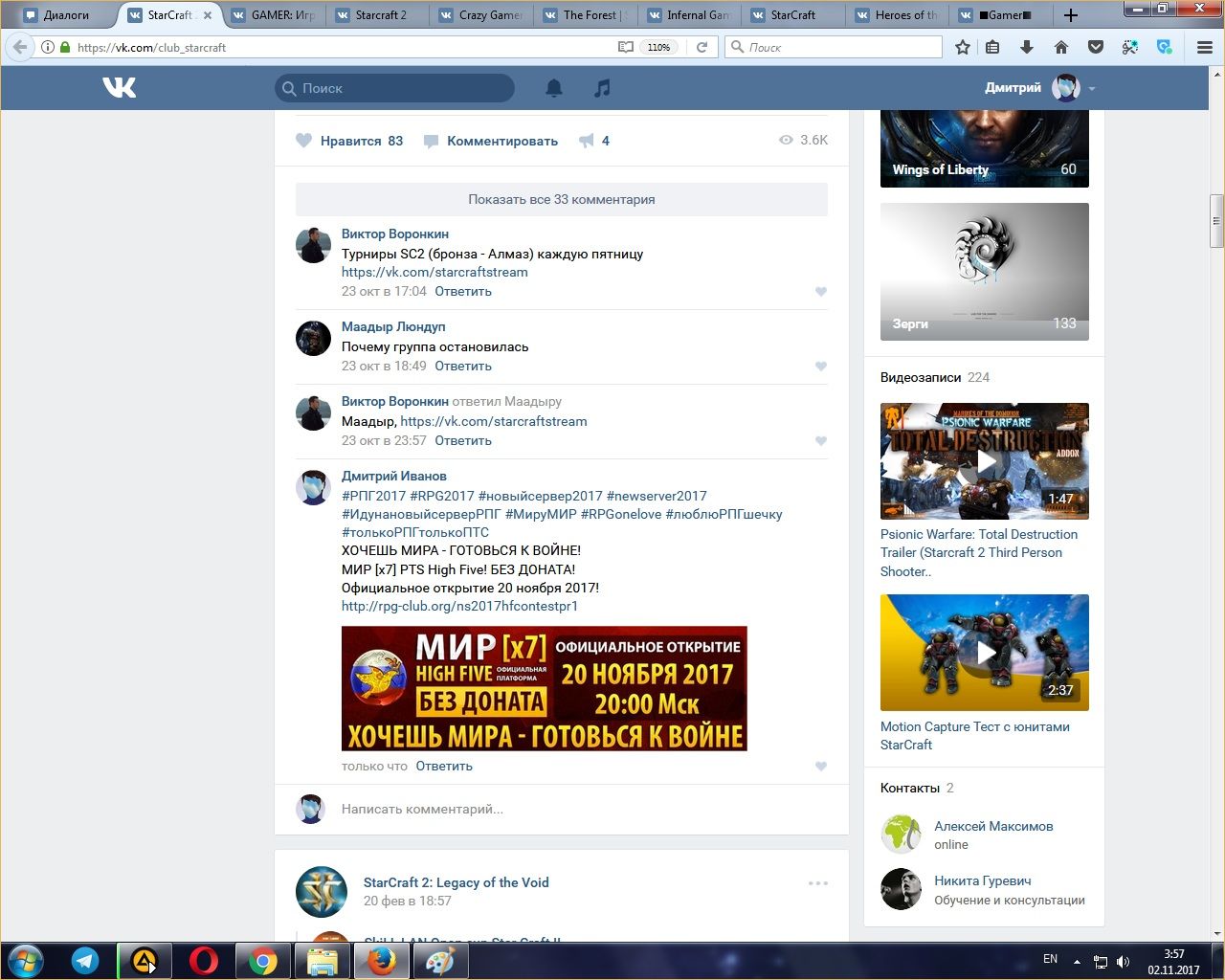Image resolution: width=1225 pixels, height=980 pixels.
Task: Click the Firefox back arrow button
Action: coord(20,47)
